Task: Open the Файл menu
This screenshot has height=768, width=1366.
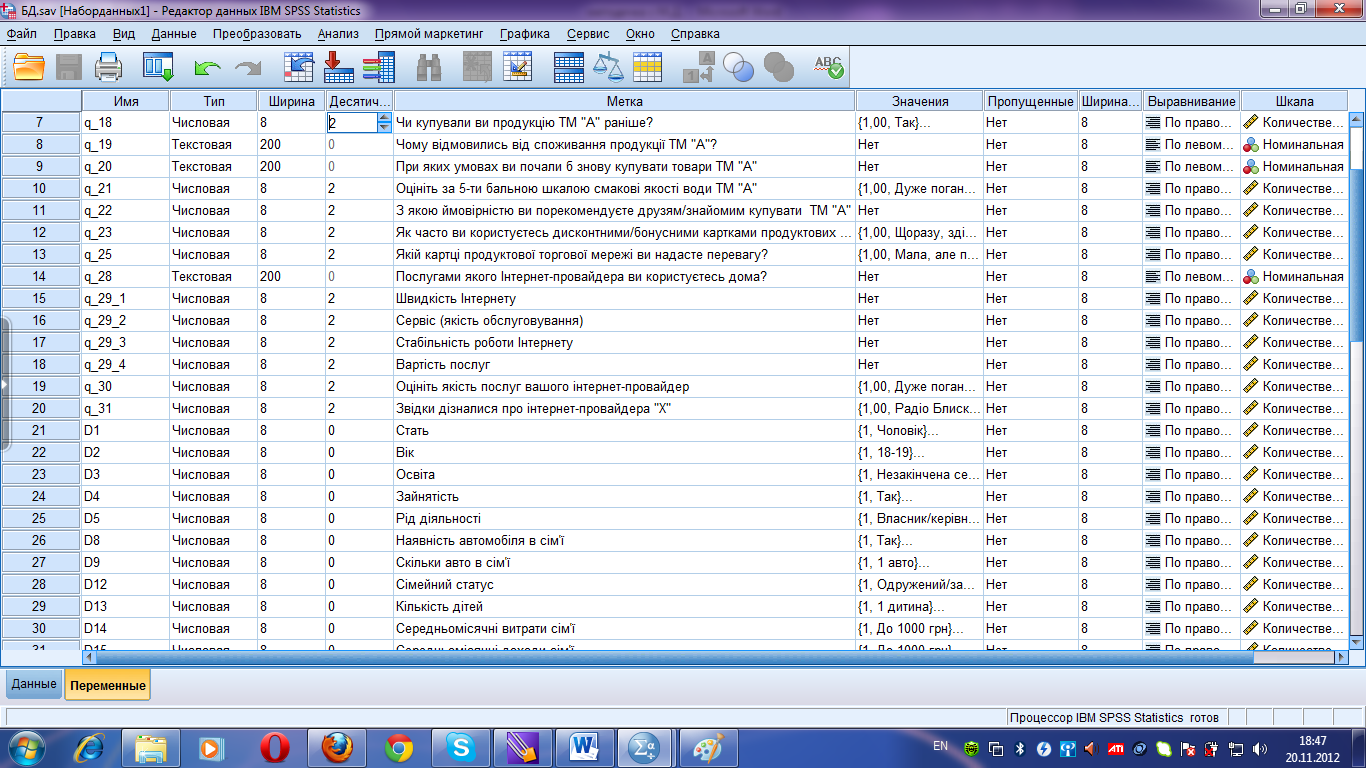Action: pyautogui.click(x=22, y=33)
